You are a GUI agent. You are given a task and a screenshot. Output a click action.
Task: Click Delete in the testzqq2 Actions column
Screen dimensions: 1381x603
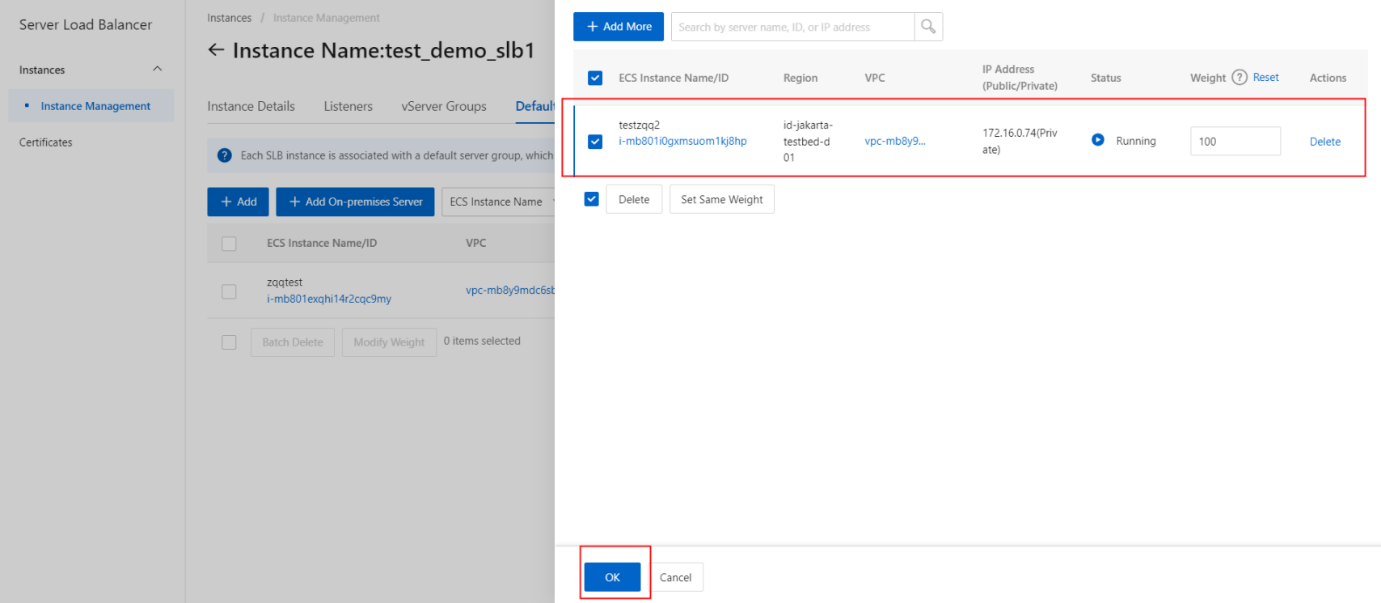point(1325,142)
